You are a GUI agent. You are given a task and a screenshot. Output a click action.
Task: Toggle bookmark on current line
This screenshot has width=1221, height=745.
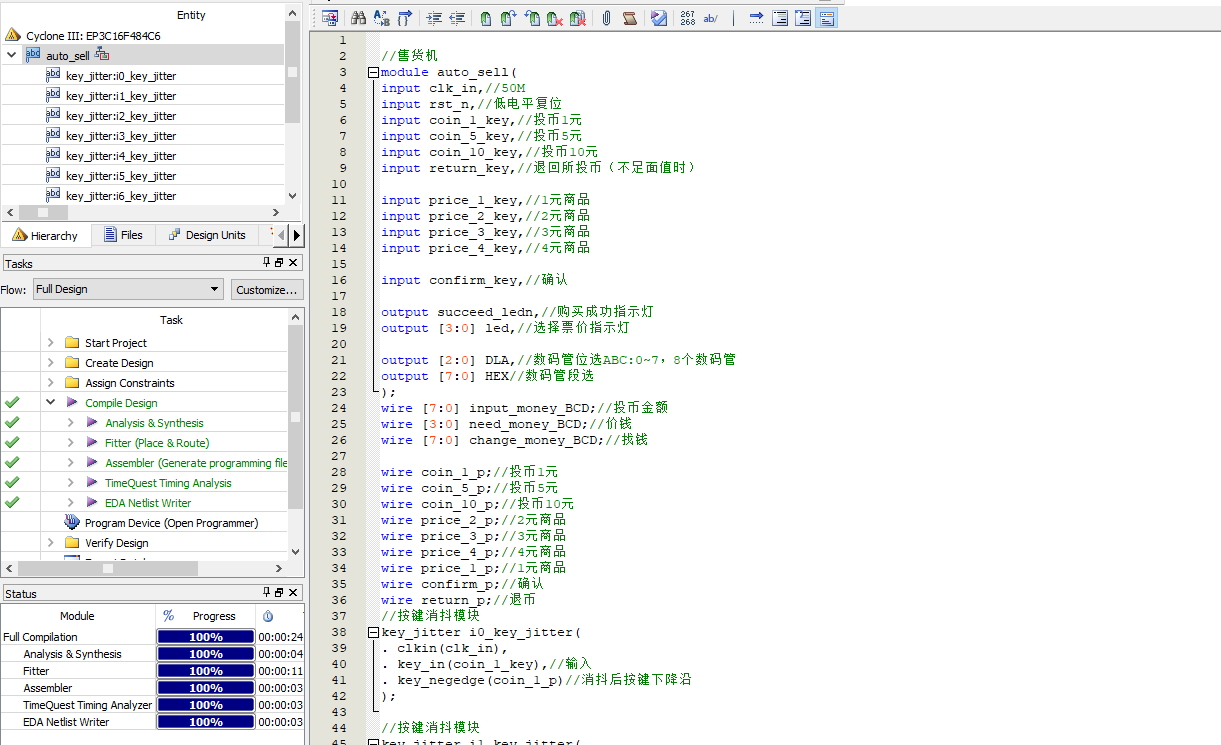tap(486, 18)
